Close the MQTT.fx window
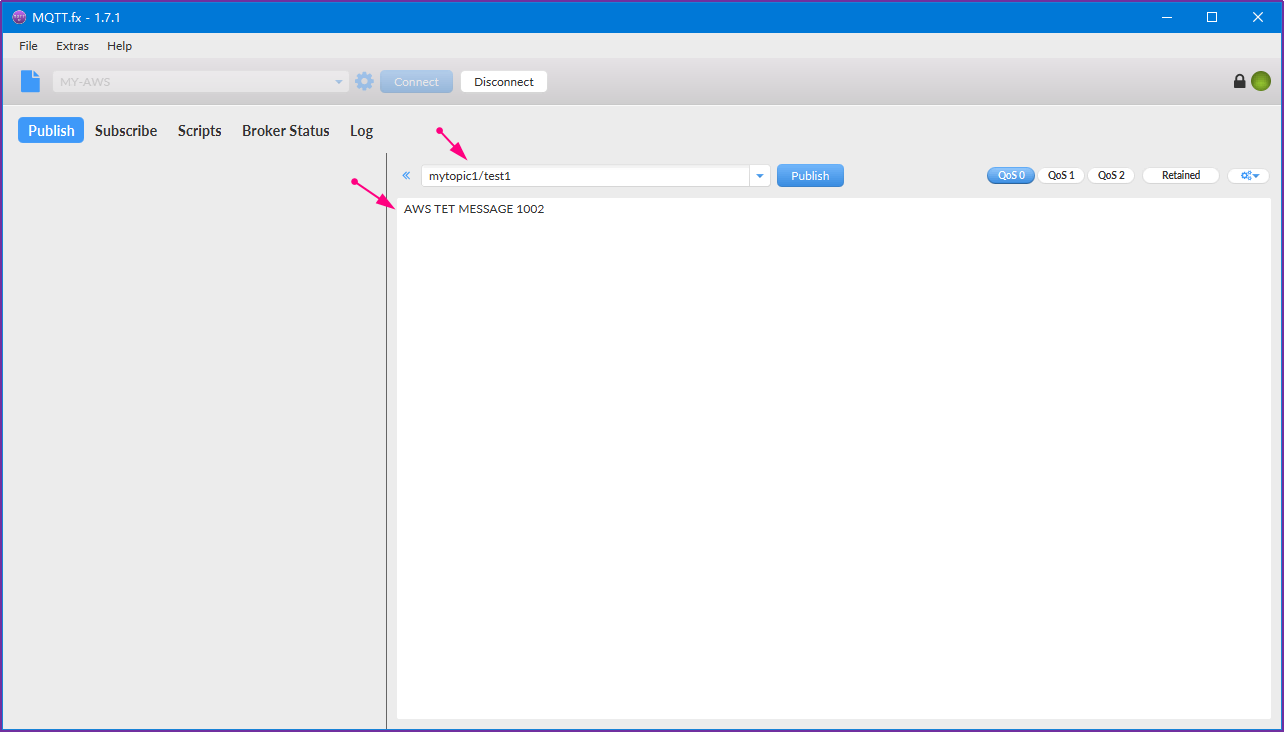Image resolution: width=1284 pixels, height=732 pixels. coord(1258,17)
